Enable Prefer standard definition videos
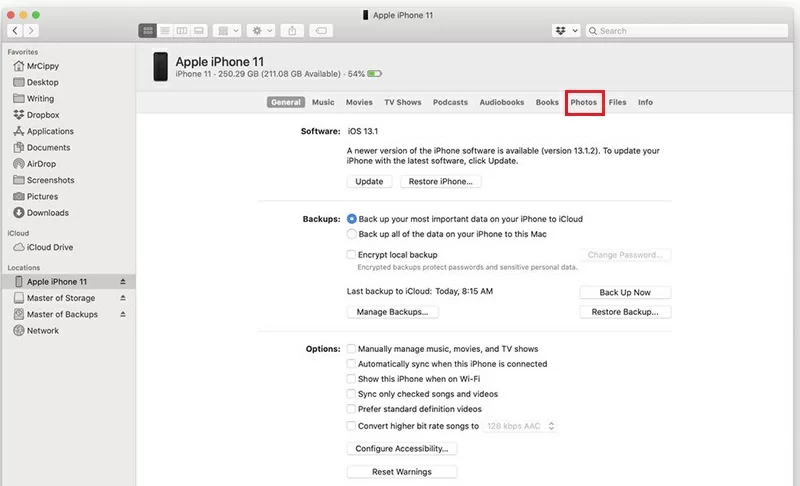 click(x=351, y=409)
